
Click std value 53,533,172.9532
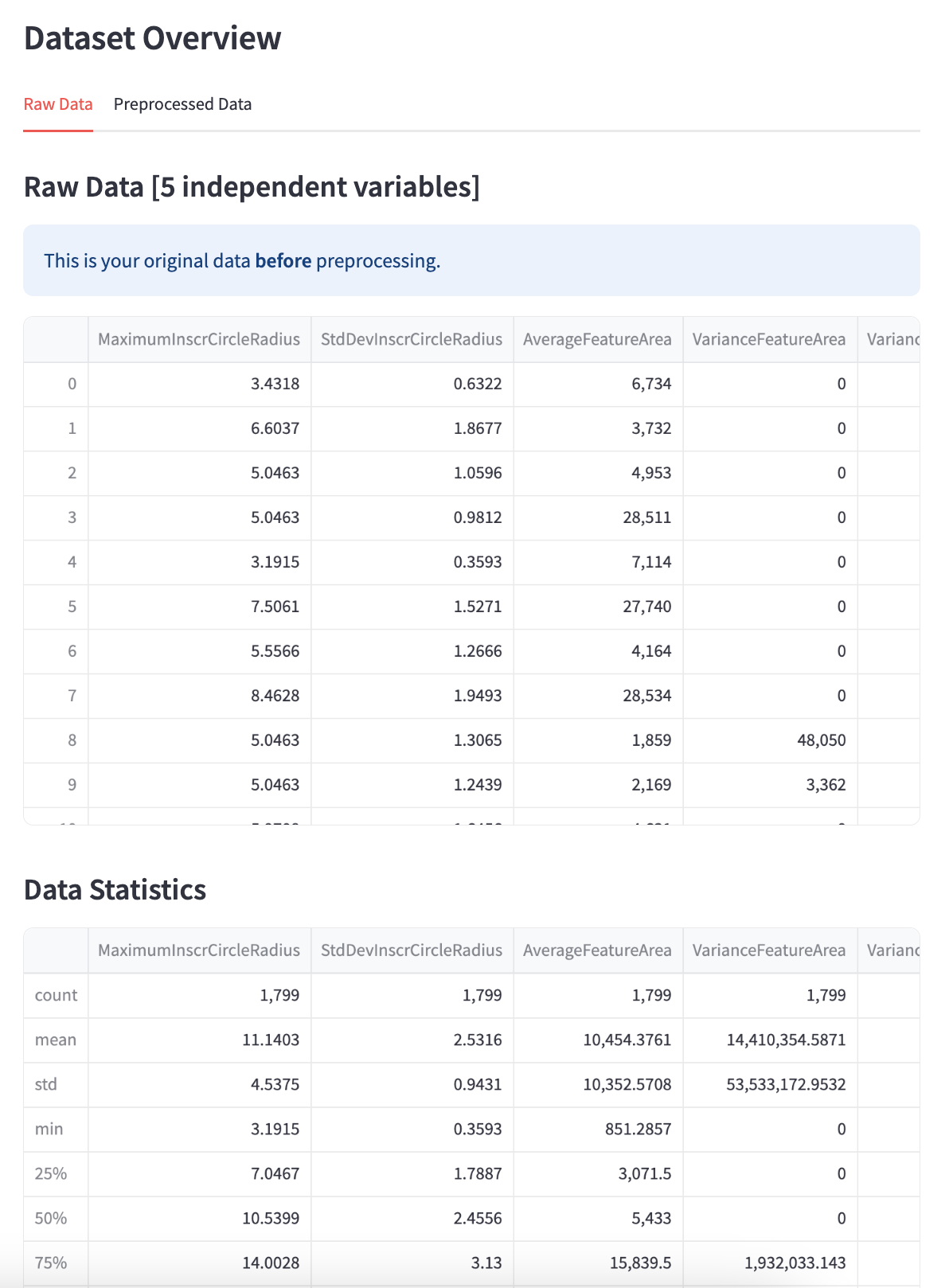pyautogui.click(x=770, y=1085)
